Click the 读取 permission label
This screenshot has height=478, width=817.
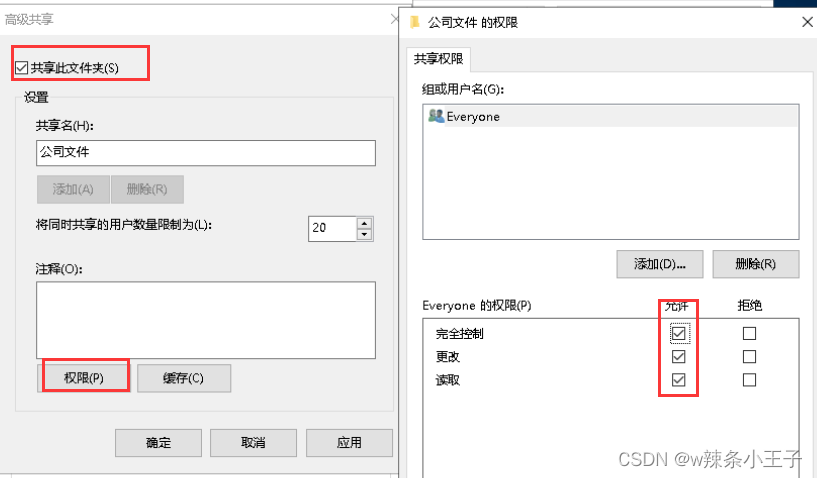[448, 380]
